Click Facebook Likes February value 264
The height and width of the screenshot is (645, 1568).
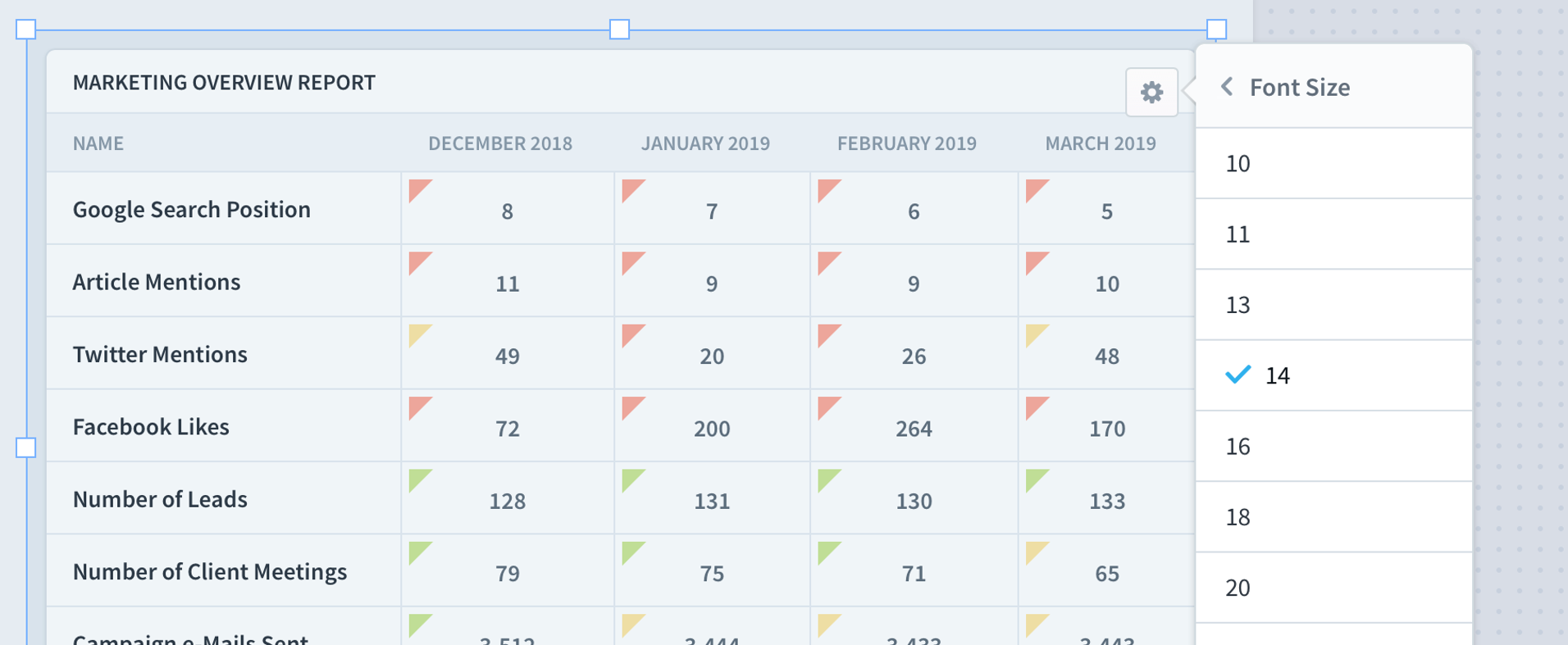coord(914,429)
